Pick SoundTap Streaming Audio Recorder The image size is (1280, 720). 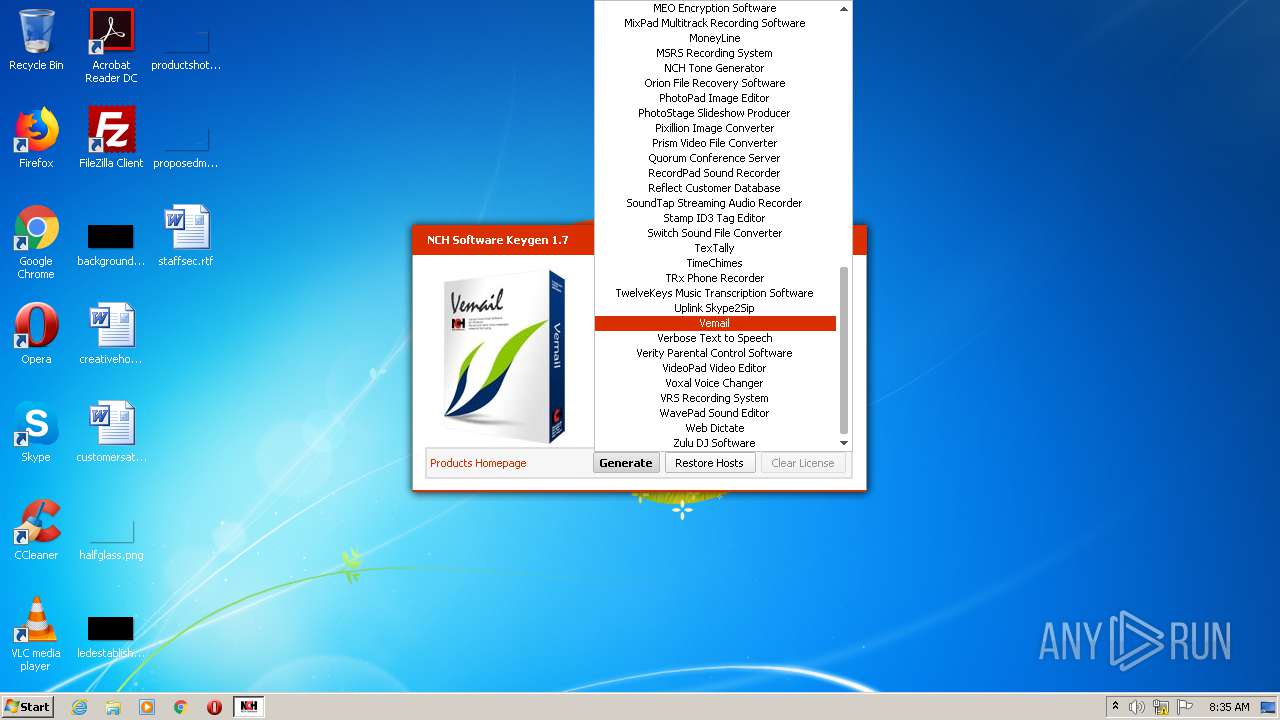tap(715, 203)
